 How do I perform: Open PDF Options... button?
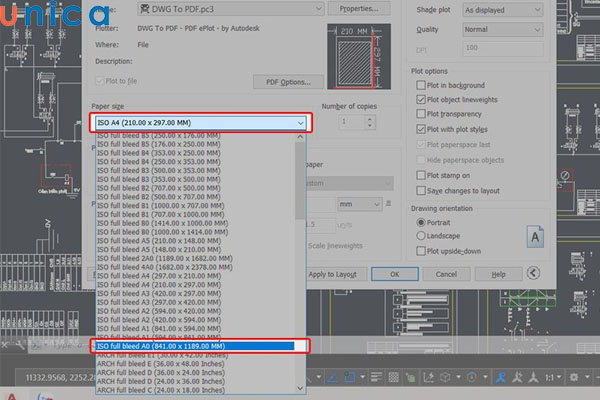tap(288, 82)
